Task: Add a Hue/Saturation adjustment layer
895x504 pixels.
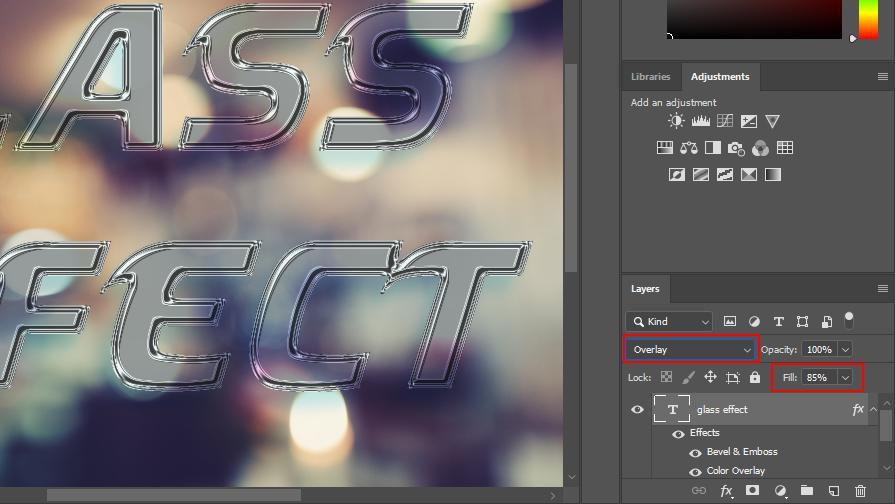Action: [664, 148]
